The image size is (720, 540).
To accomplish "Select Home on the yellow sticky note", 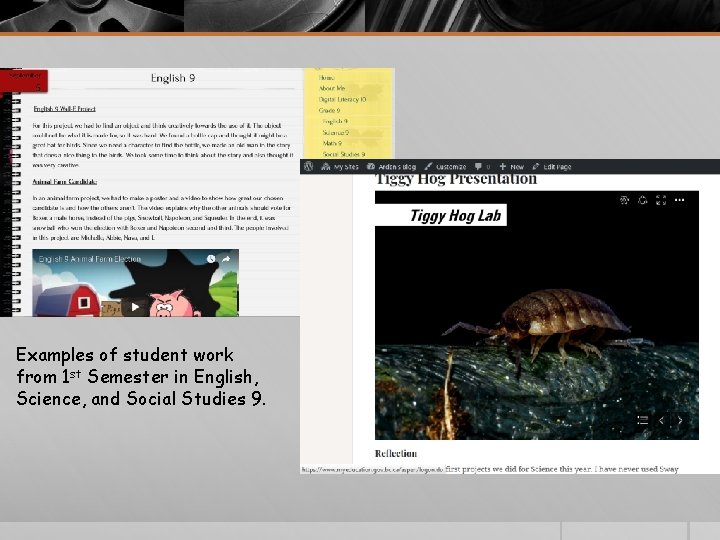I will click(x=326, y=78).
